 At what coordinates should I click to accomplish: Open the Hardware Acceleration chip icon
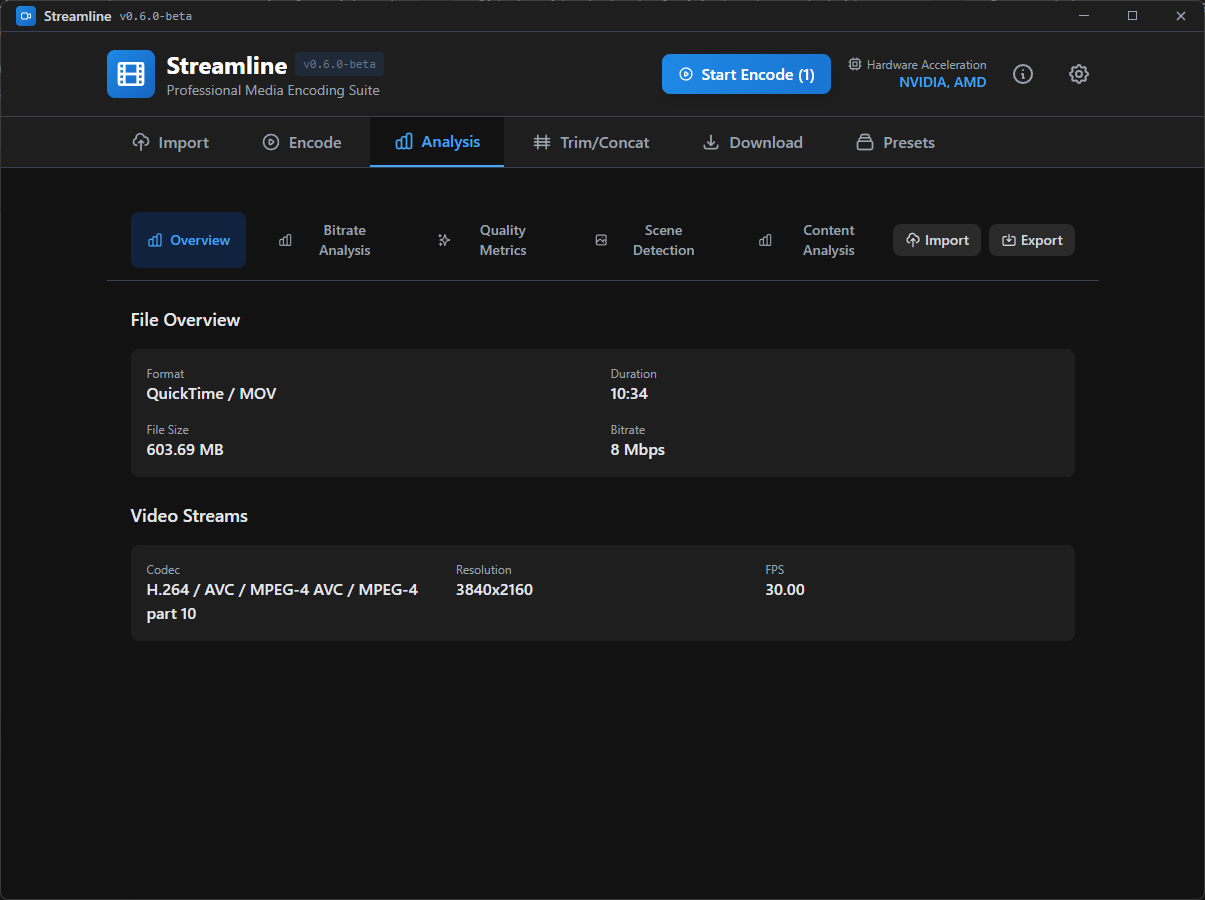click(854, 64)
